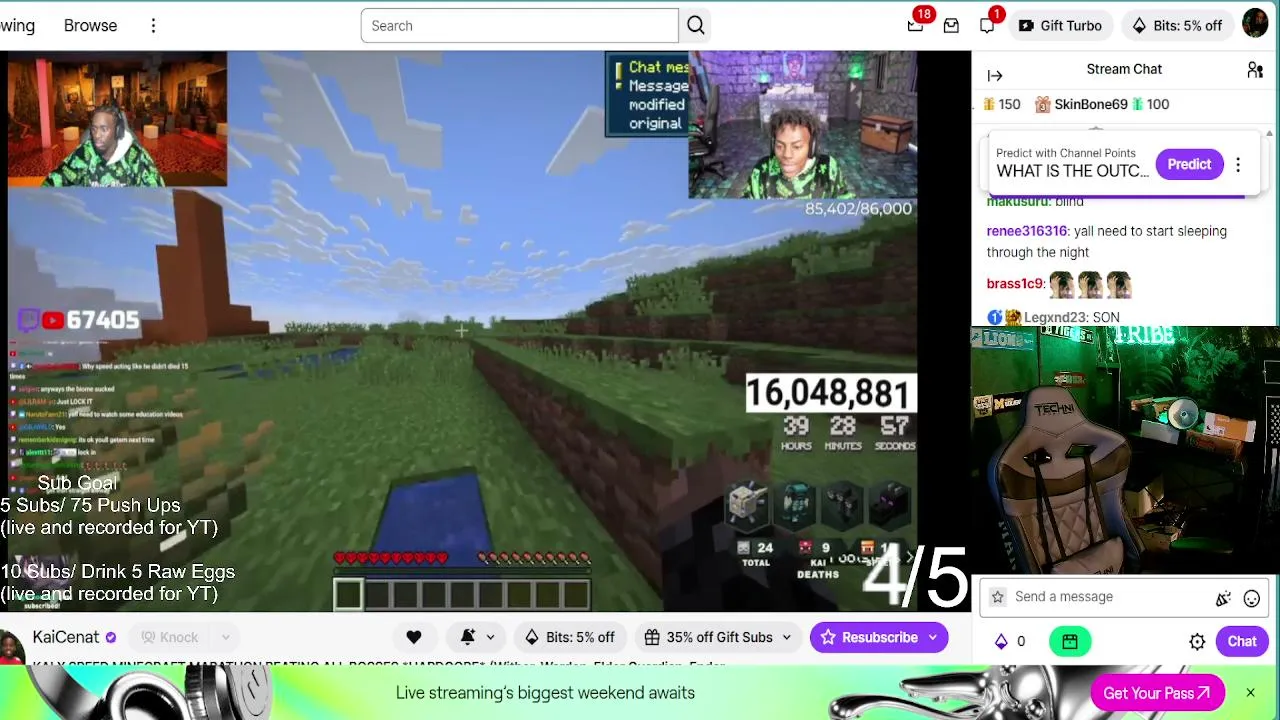Image resolution: width=1280 pixels, height=720 pixels.
Task: Close the Live streaming promo banner
Action: coord(1250,692)
